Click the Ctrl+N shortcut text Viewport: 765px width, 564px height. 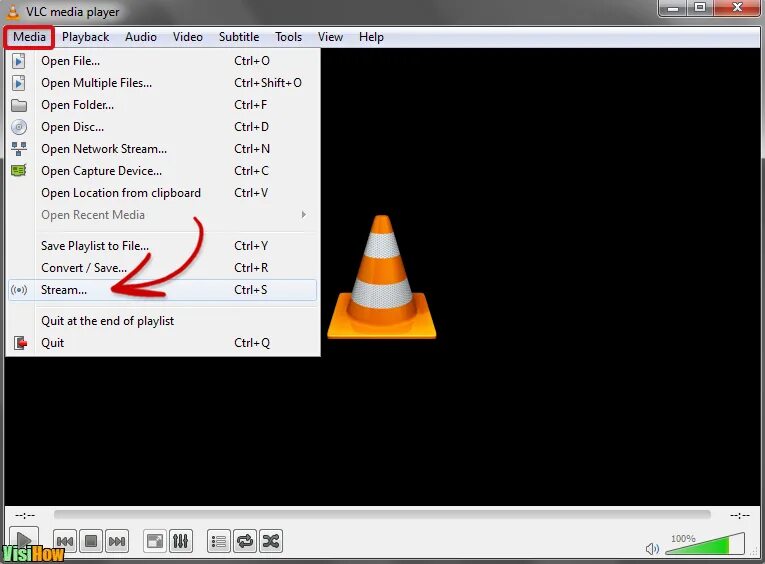click(252, 149)
